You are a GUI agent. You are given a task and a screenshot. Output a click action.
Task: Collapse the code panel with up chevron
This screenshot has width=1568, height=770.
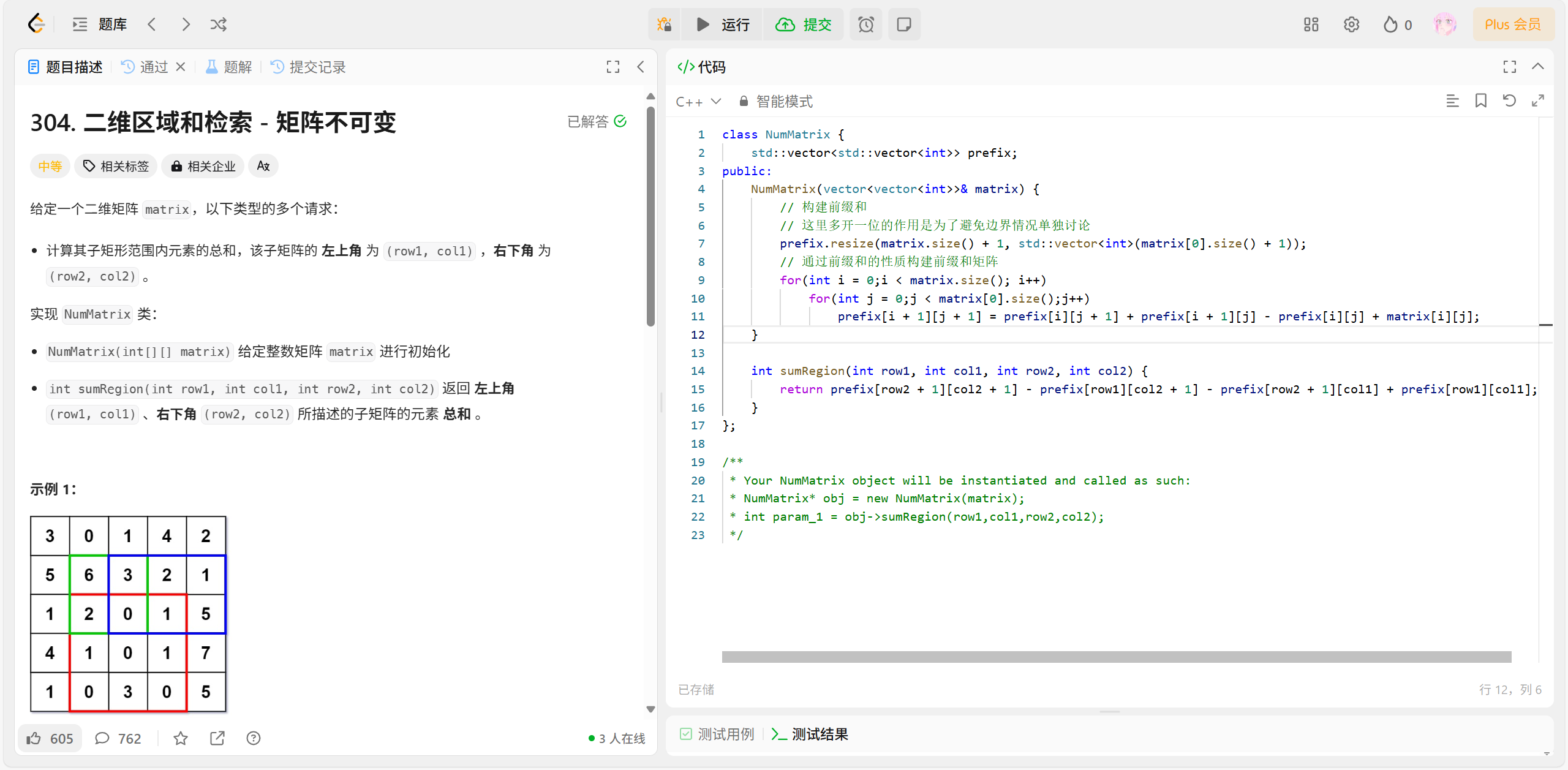1537,67
